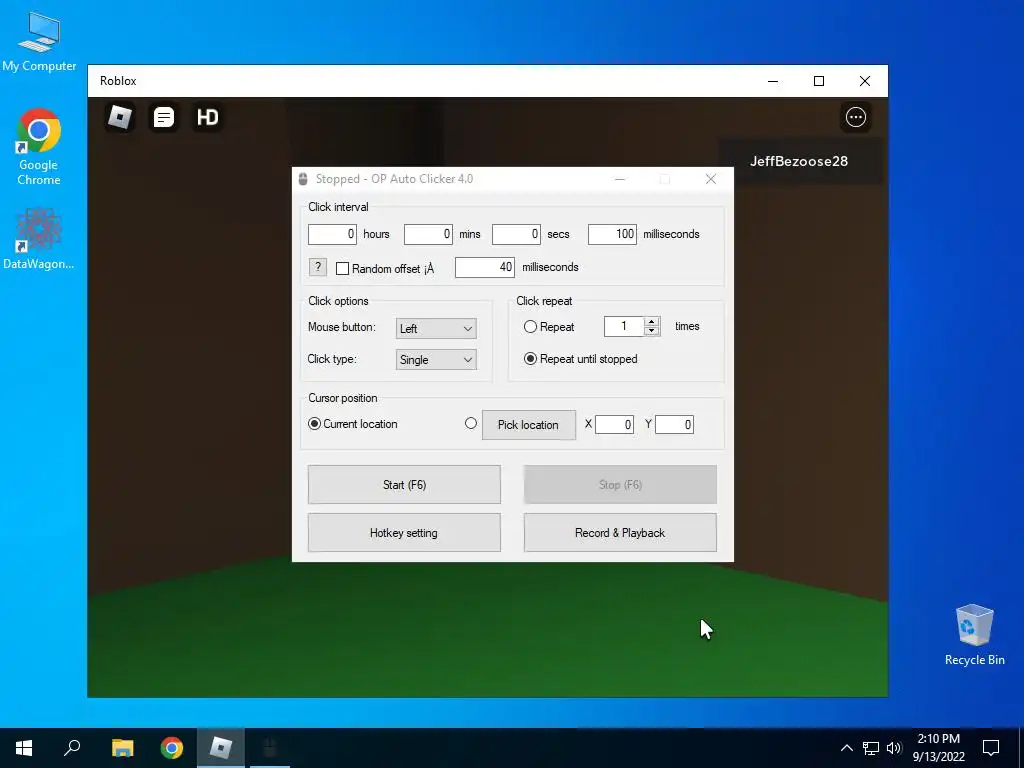Viewport: 1024px width, 768px height.
Task: Open taskbar search magnifier
Action: click(x=72, y=748)
